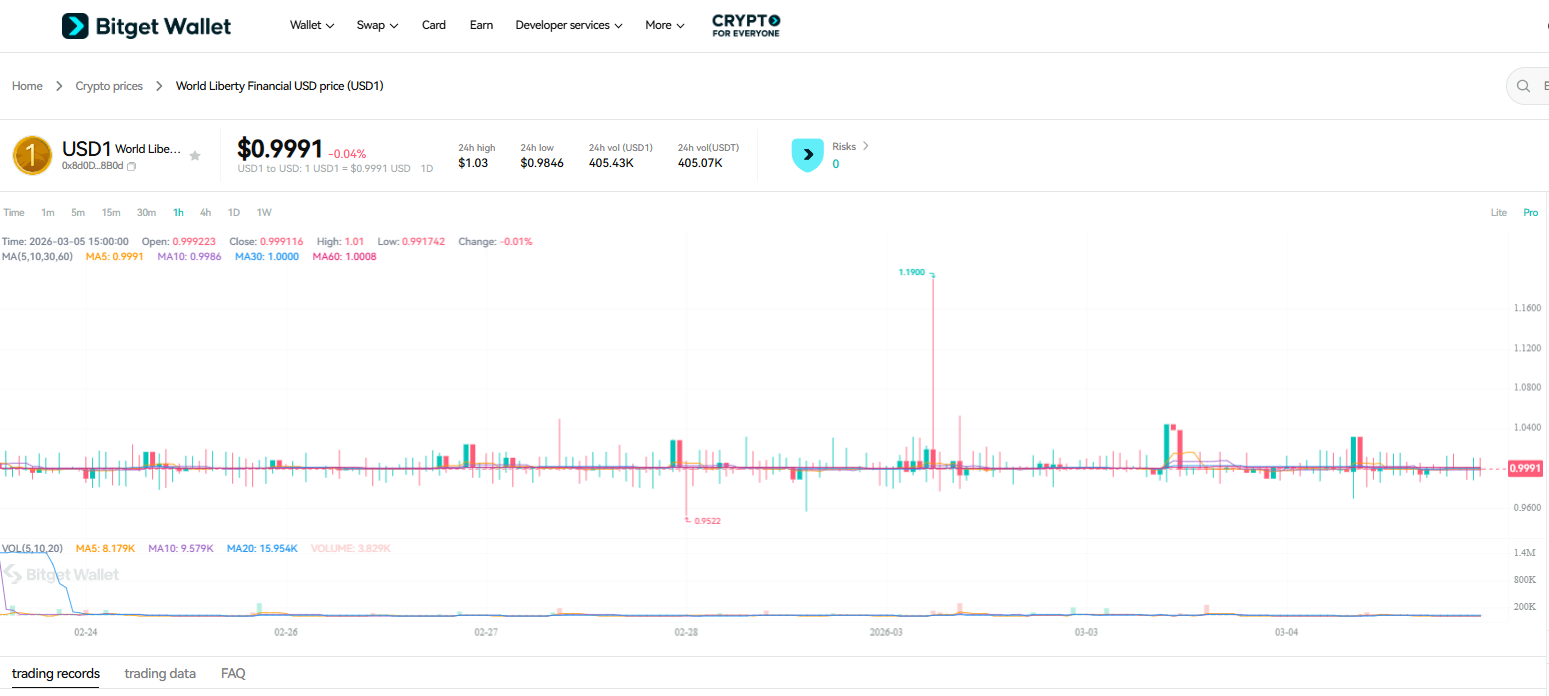The width and height of the screenshot is (1549, 696).
Task: Click the Earn menu item
Action: (x=481, y=25)
